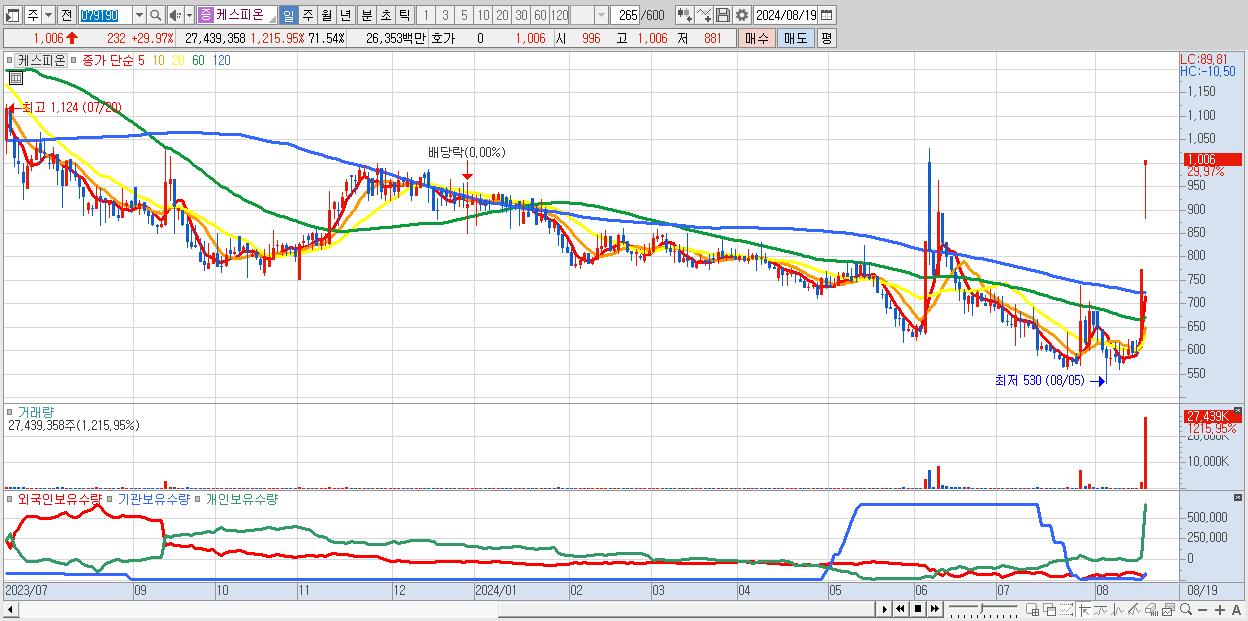This screenshot has height=621, width=1248.
Task: Click the blue 매도 sell button
Action: [x=795, y=38]
